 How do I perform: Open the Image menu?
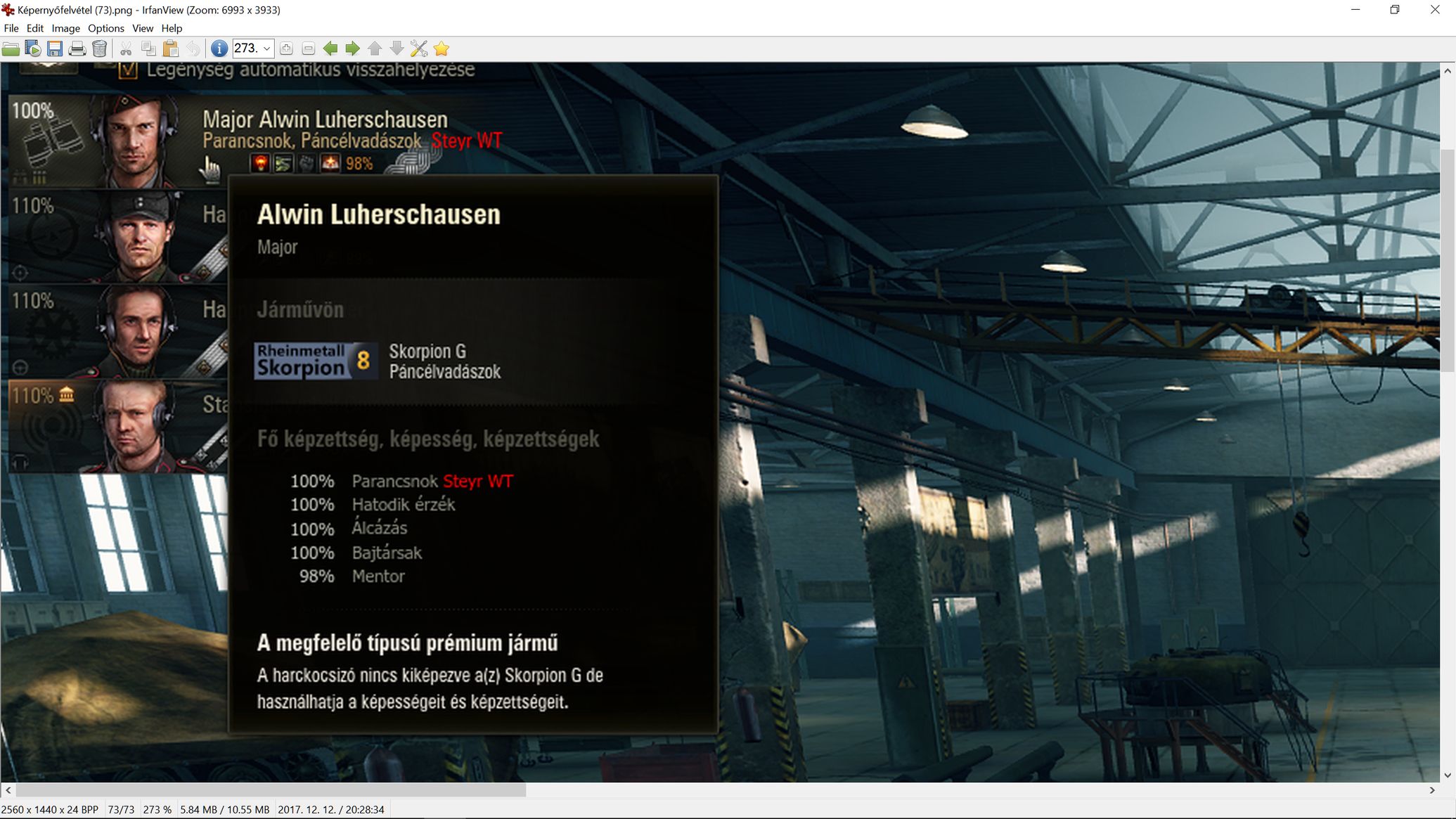(65, 28)
